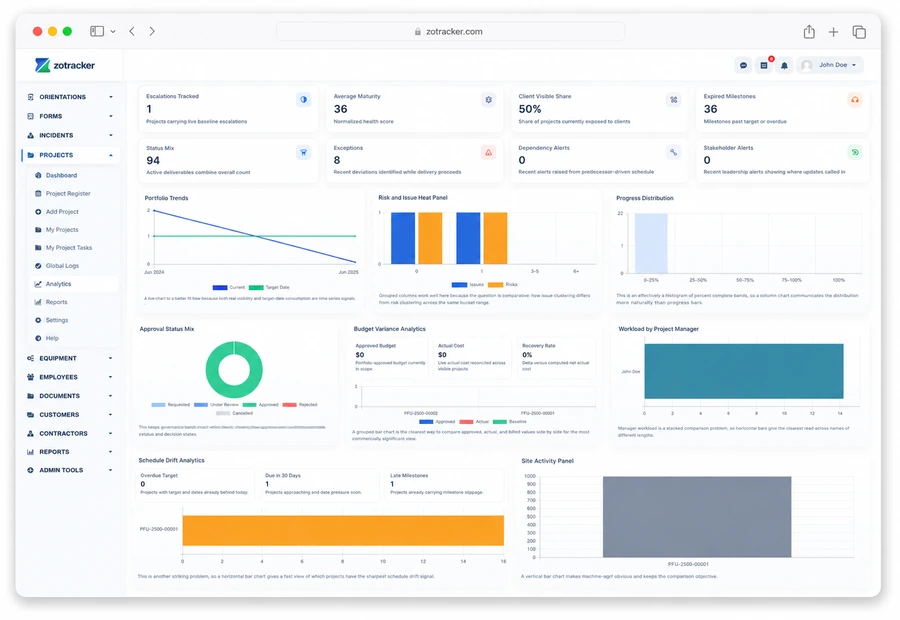Open the notifications bell icon

click(784, 65)
